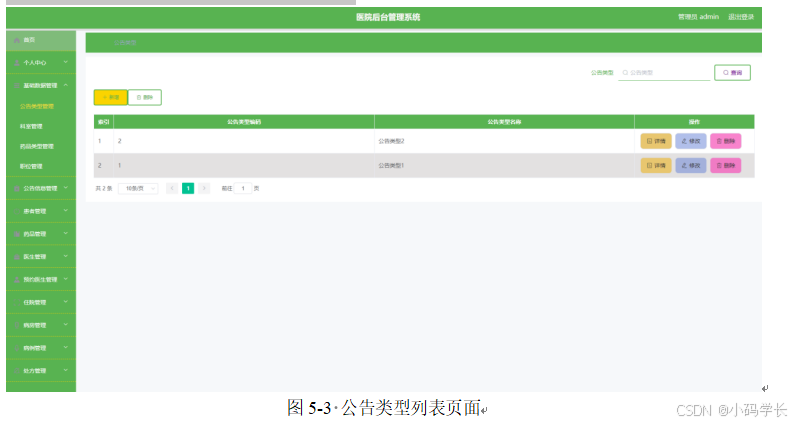
Task: Go to next page arrow
Action: tap(204, 188)
